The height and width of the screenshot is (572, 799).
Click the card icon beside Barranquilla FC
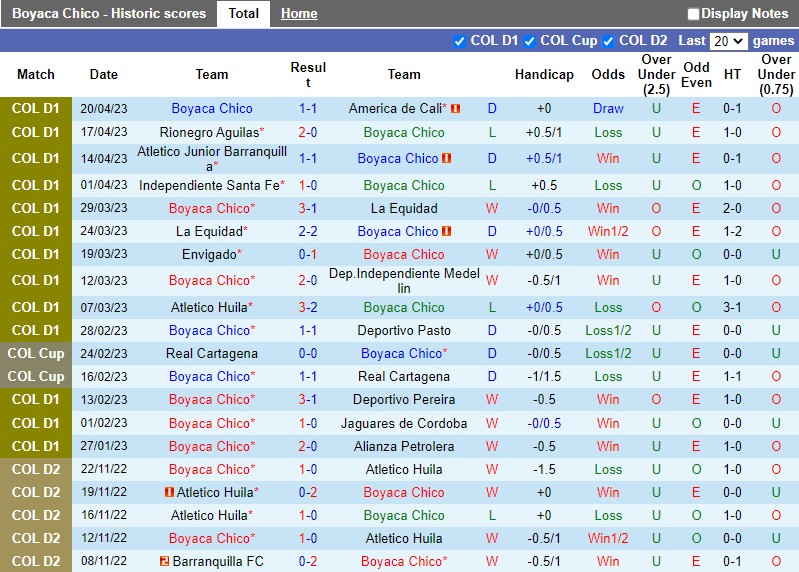coord(164,561)
